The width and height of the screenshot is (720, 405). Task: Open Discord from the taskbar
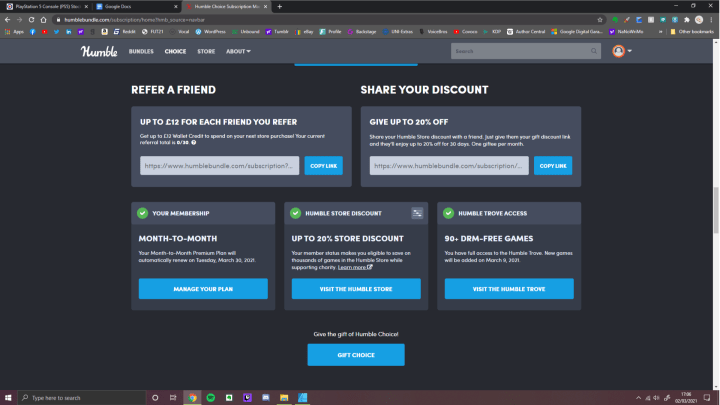coord(266,398)
